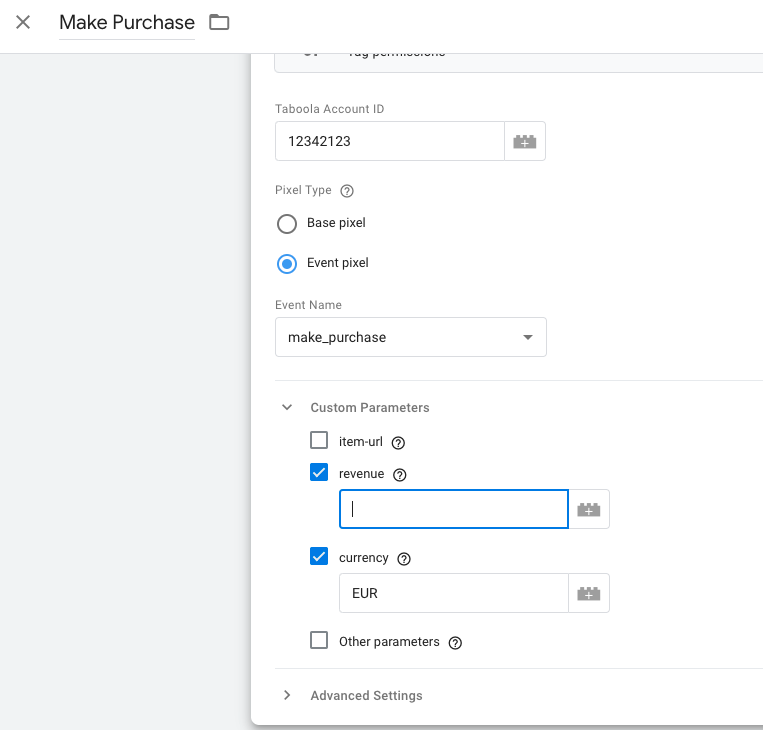763x730 pixels.
Task: Show help for revenue parameter
Action: tap(400, 475)
